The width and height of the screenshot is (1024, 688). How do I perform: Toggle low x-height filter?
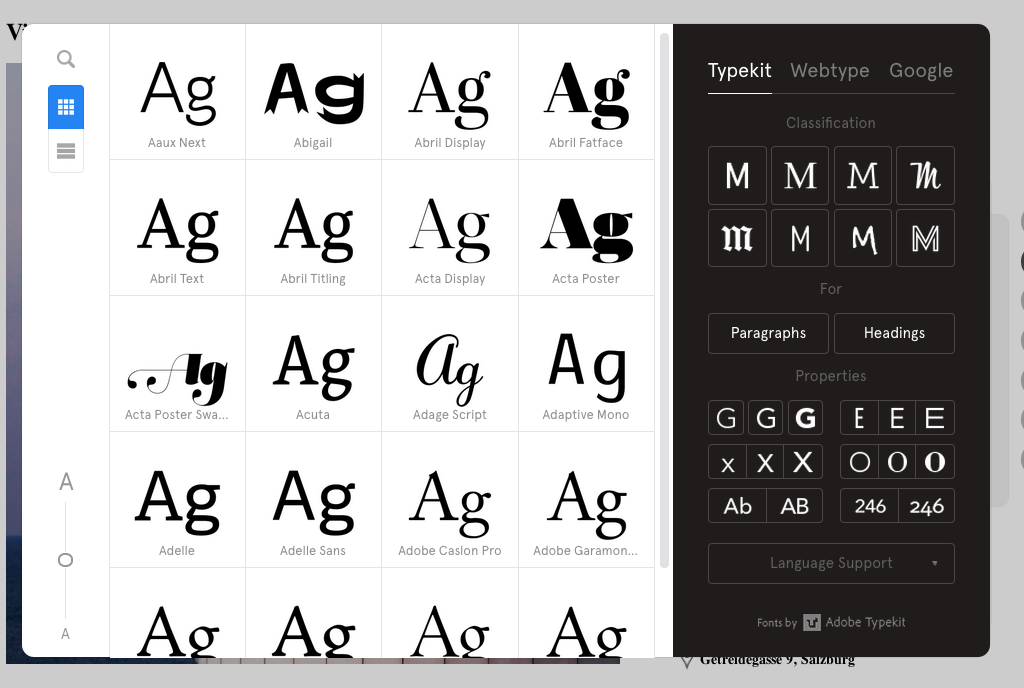point(728,462)
